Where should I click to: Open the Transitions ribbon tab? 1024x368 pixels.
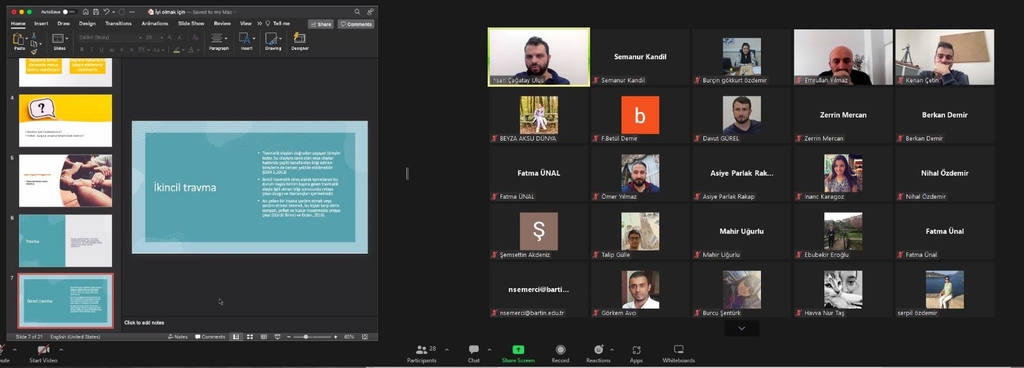(x=118, y=23)
